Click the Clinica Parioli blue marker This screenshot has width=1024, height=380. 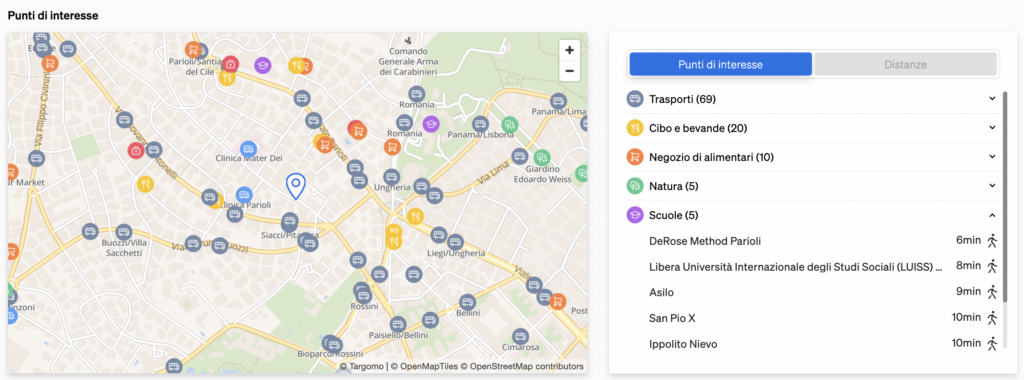coord(244,194)
